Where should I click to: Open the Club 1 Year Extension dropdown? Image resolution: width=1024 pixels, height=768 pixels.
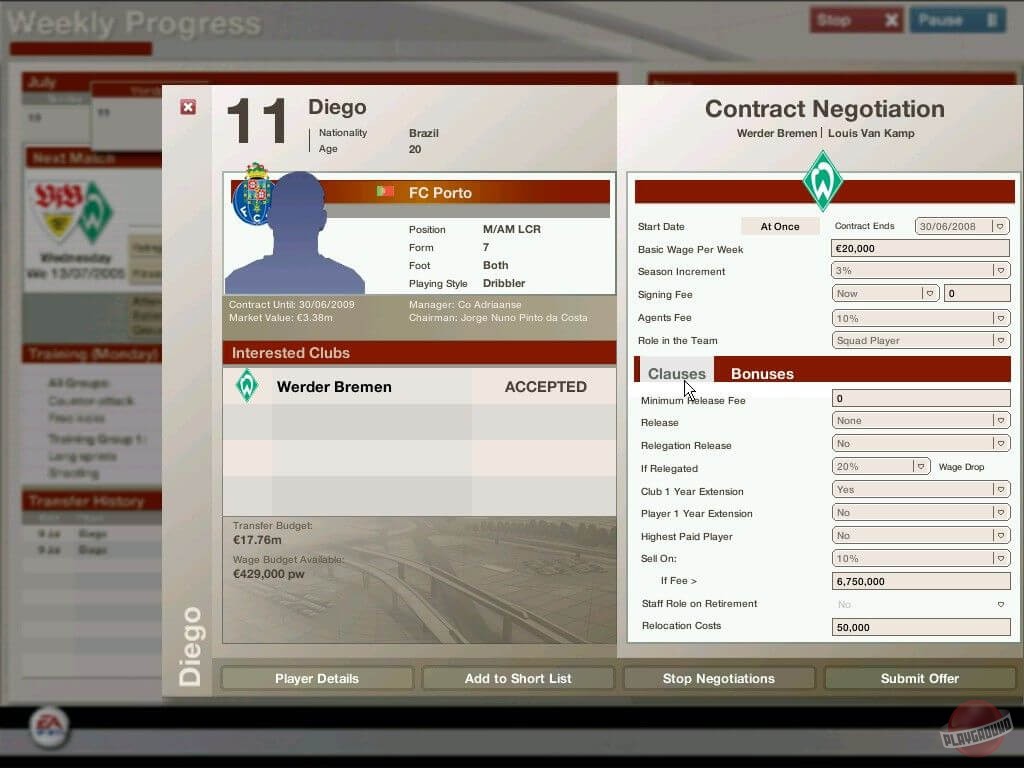click(1000, 490)
